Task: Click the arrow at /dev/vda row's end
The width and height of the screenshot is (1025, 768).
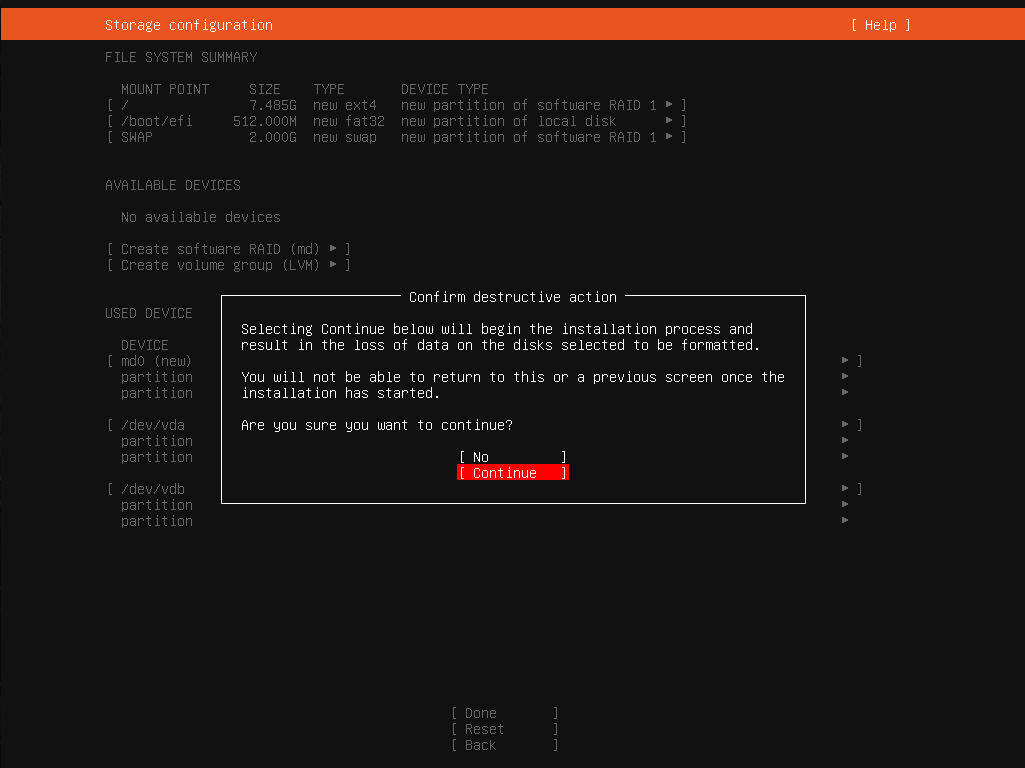Action: coord(846,425)
